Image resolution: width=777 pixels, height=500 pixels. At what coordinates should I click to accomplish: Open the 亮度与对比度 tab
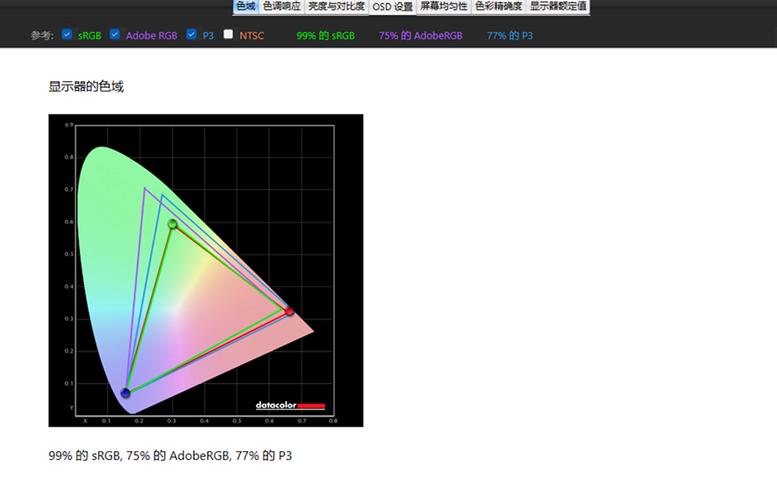(336, 6)
